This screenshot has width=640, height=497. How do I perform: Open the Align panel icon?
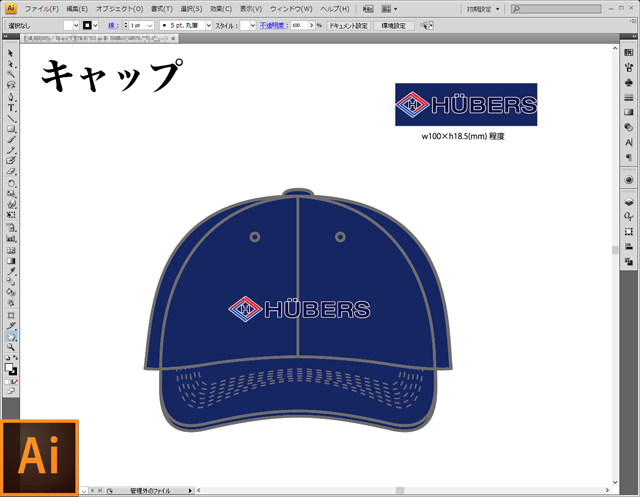629,246
